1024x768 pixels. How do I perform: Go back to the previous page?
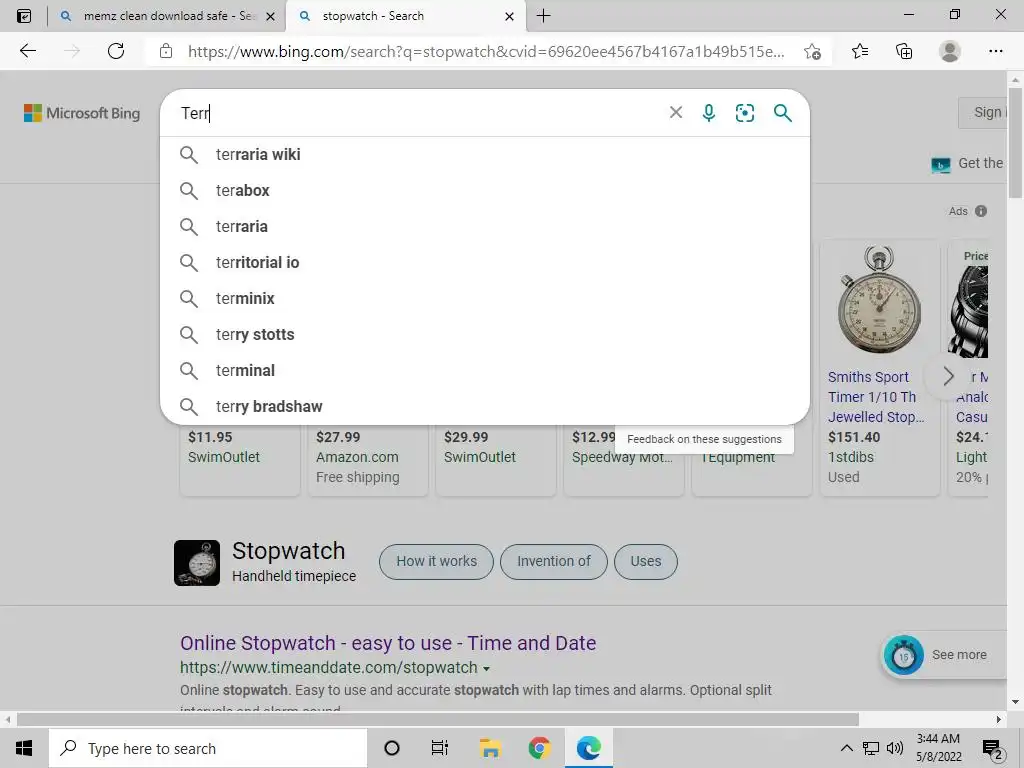(x=27, y=51)
